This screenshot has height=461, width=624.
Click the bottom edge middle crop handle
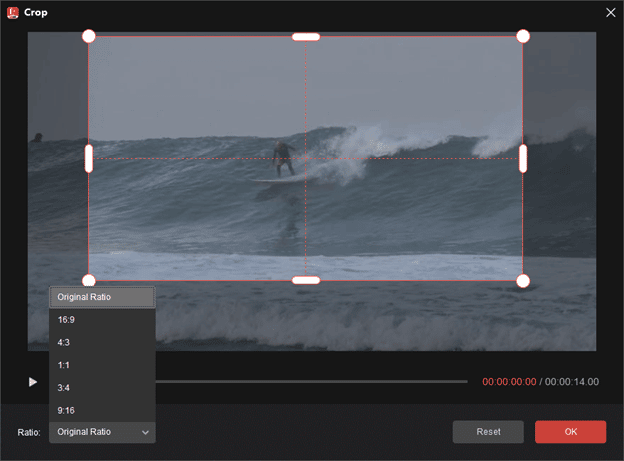click(x=306, y=280)
